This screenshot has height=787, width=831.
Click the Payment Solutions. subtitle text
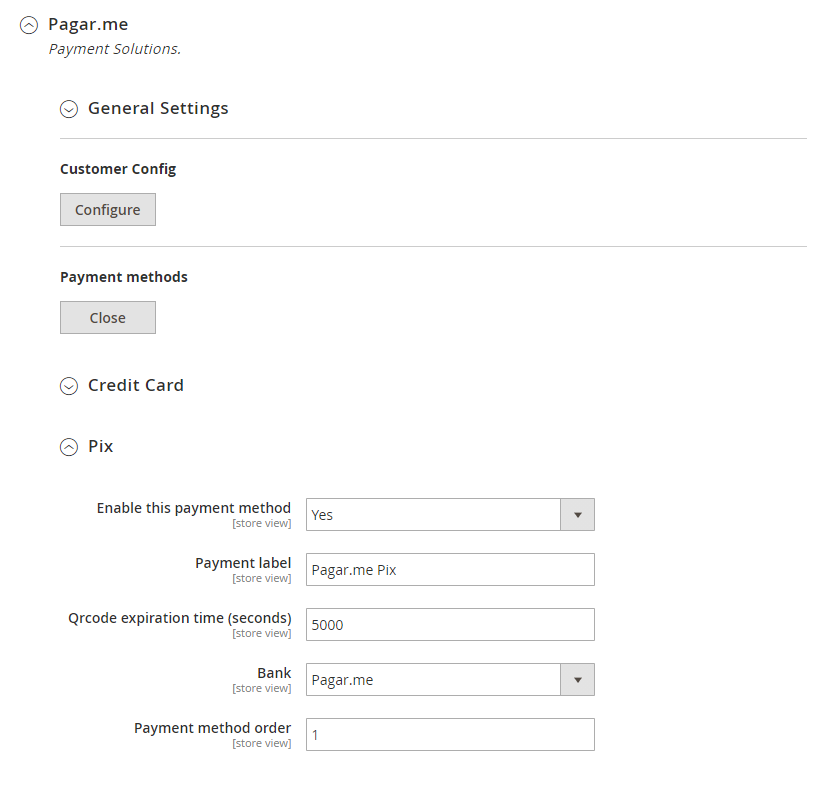[115, 49]
